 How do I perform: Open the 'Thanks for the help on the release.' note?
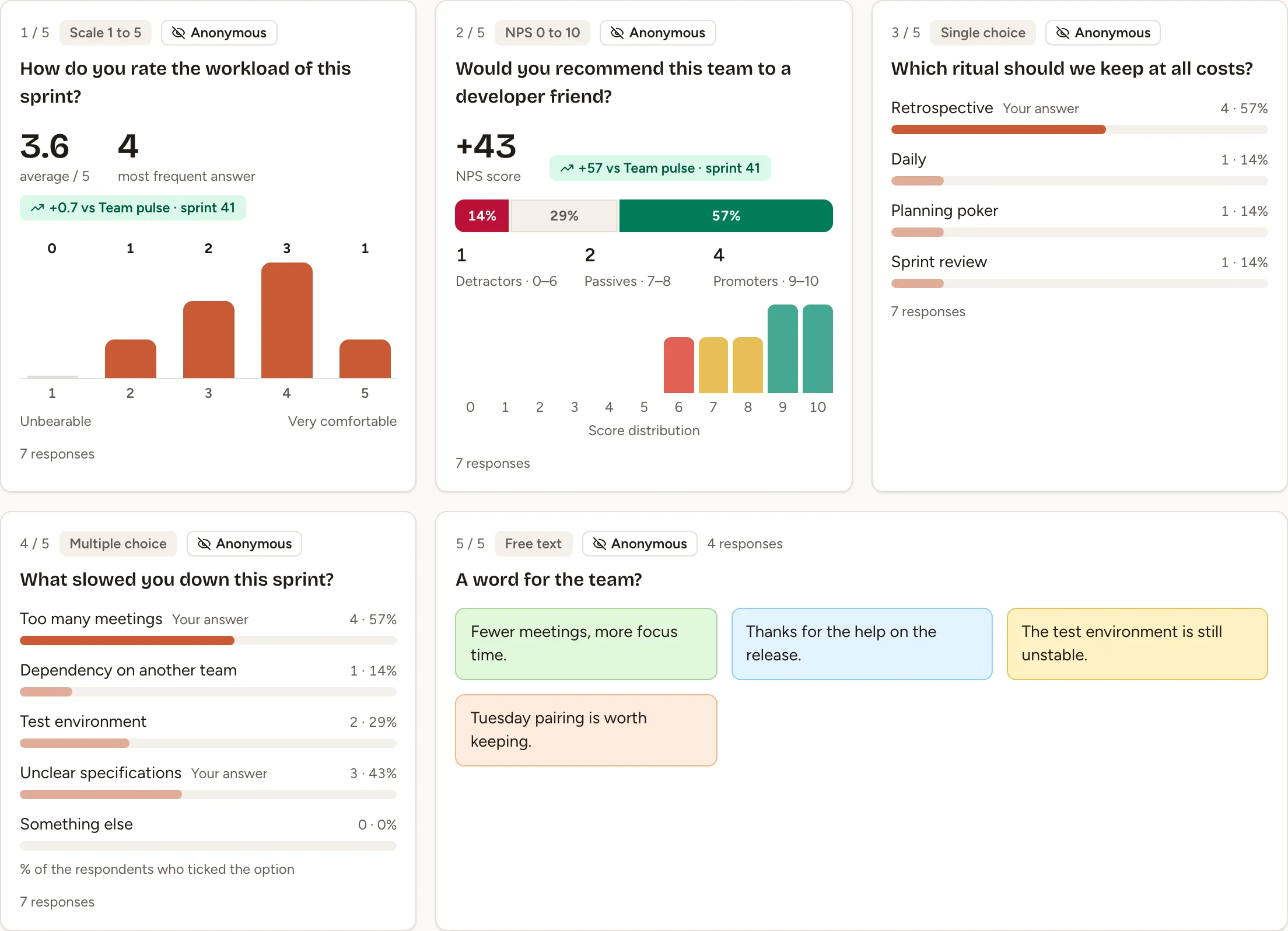pyautogui.click(x=862, y=644)
